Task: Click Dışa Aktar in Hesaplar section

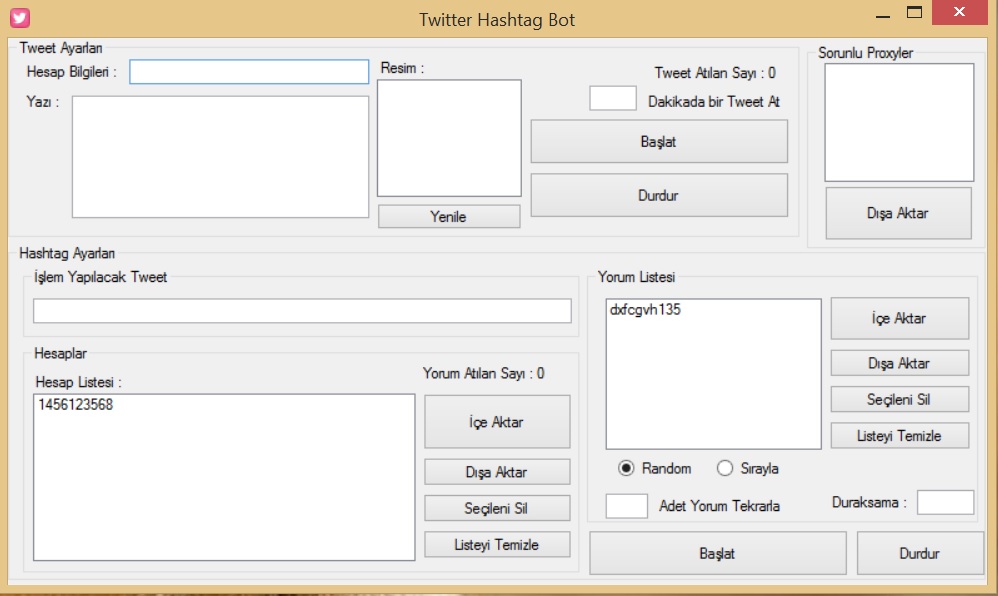Action: click(497, 472)
